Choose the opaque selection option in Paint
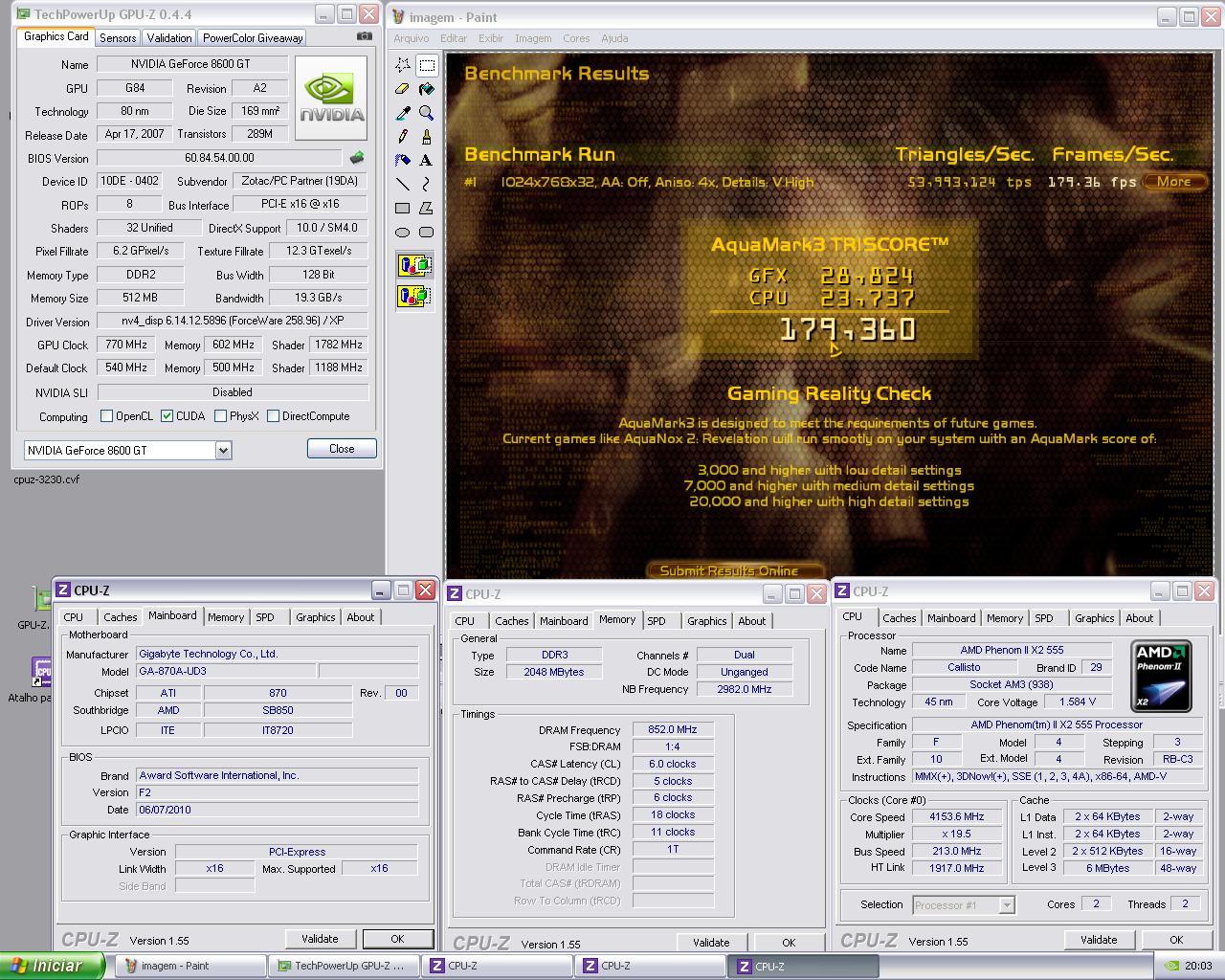This screenshot has height=980, width=1225. [x=414, y=266]
